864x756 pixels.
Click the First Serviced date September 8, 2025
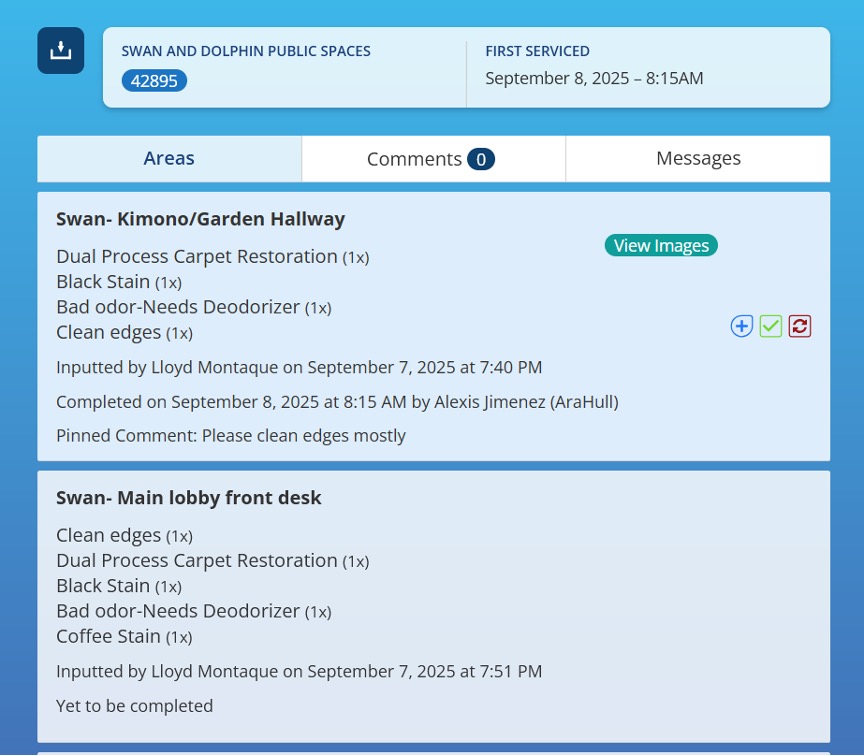tap(594, 78)
